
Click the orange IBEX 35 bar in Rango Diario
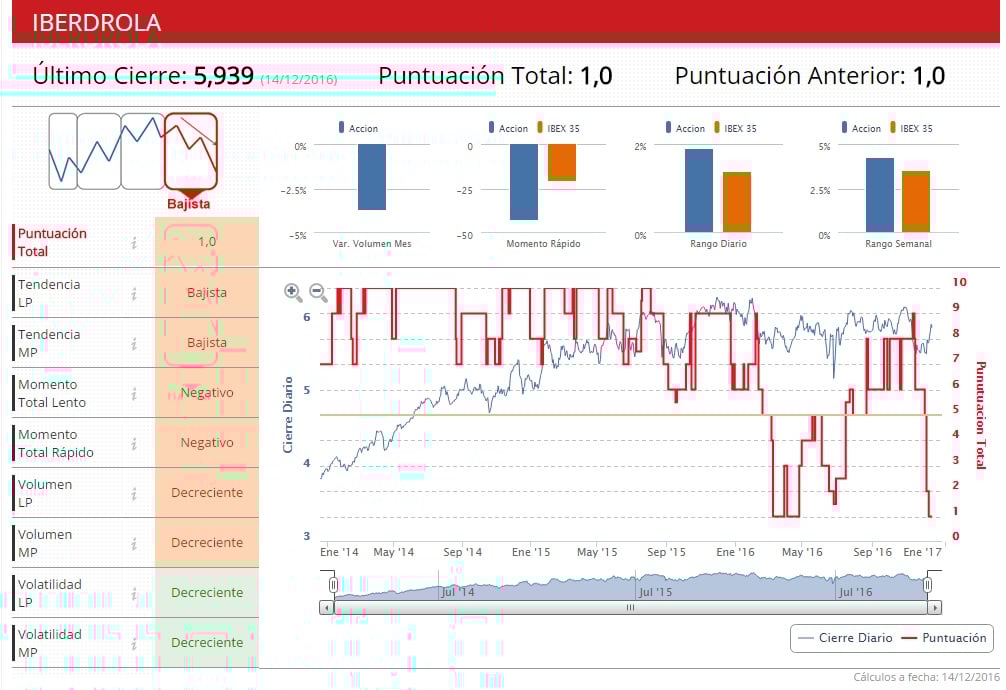(737, 202)
